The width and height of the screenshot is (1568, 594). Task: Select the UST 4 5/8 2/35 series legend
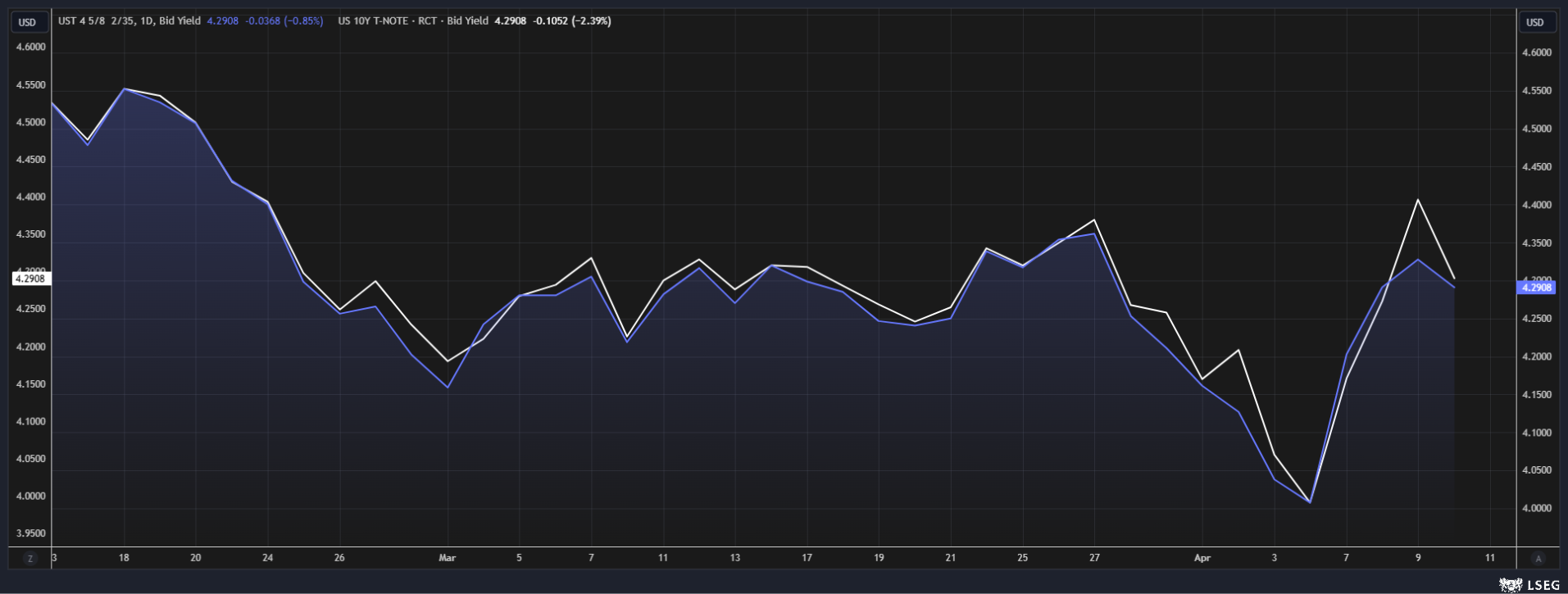pos(129,21)
